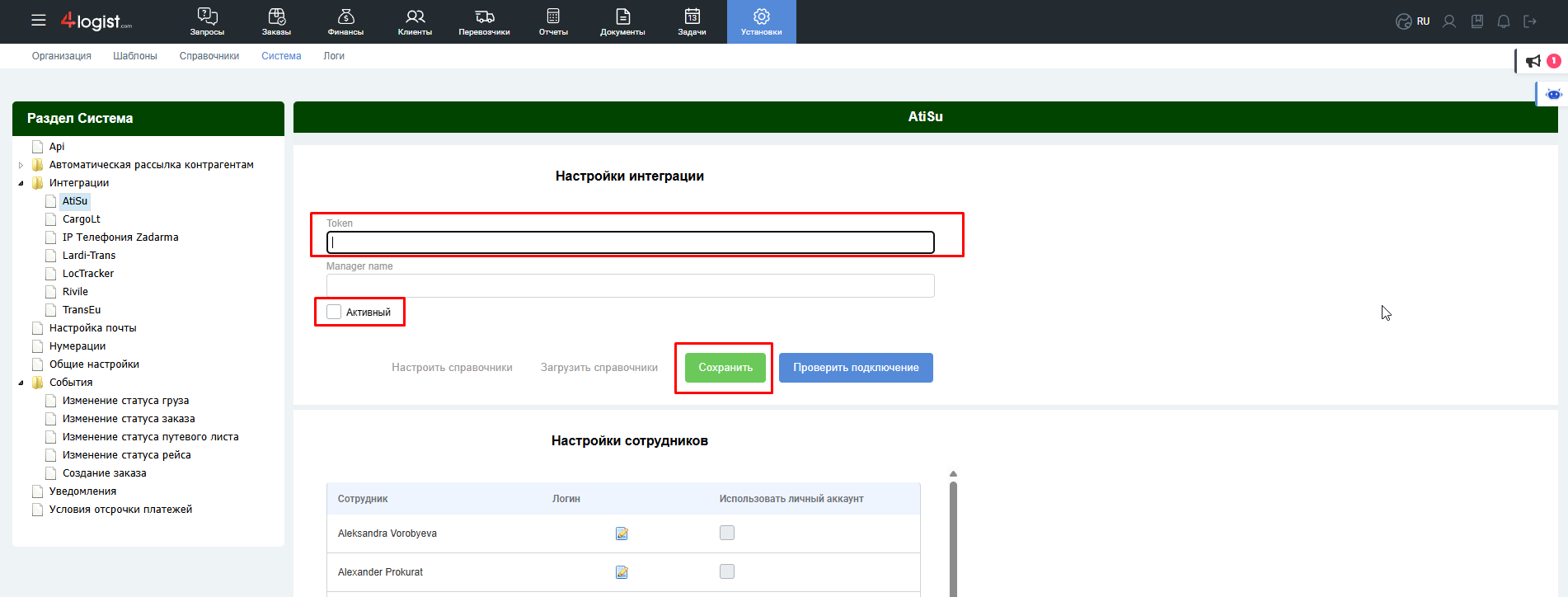Open the Установки gear section
The width and height of the screenshot is (1568, 597).
[761, 21]
